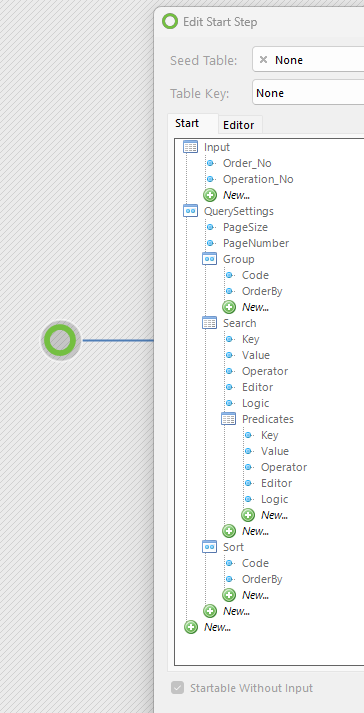Open the Table Key dropdown

pyautogui.click(x=308, y=93)
